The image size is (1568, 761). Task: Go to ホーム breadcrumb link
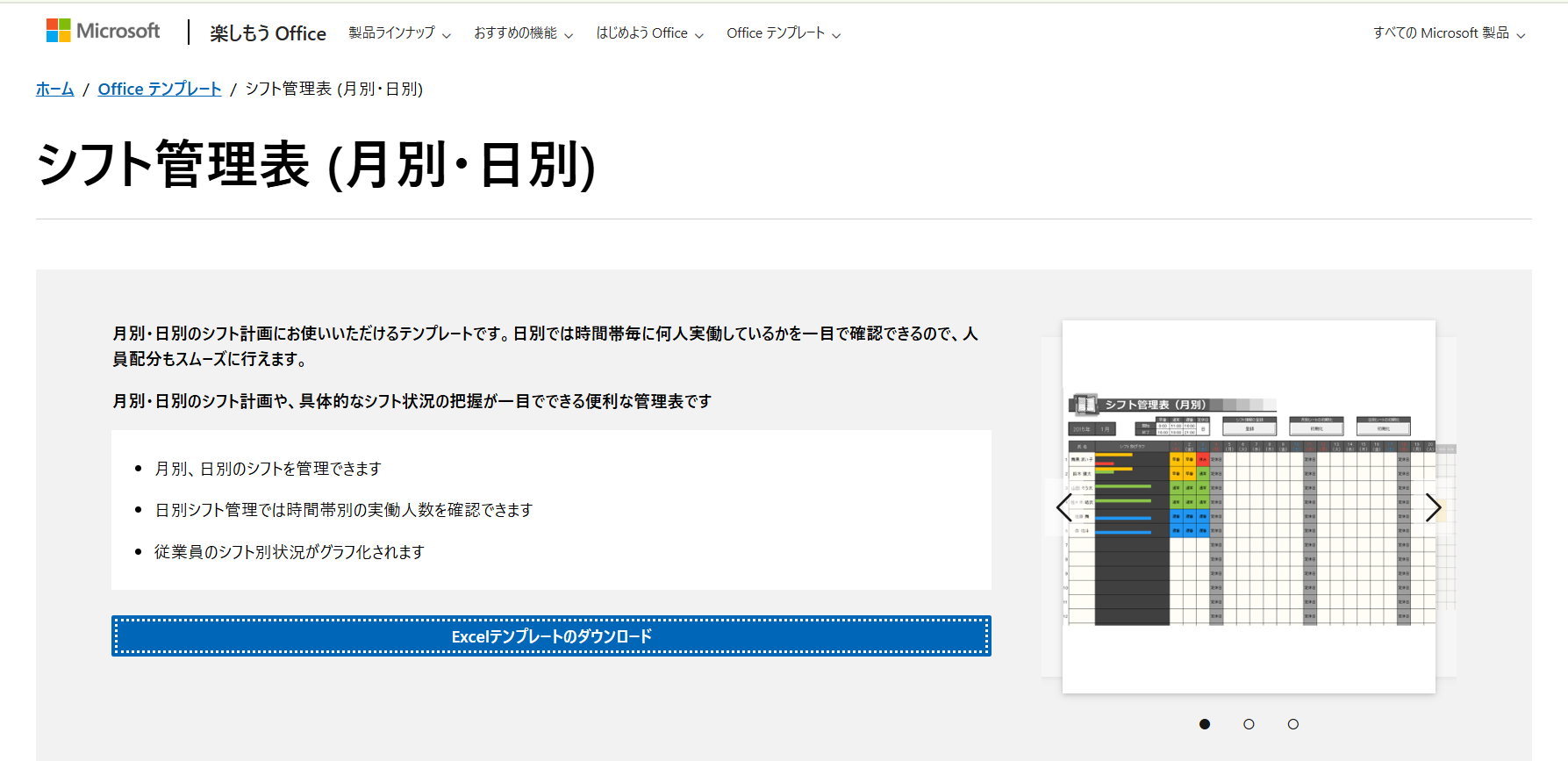tap(54, 89)
